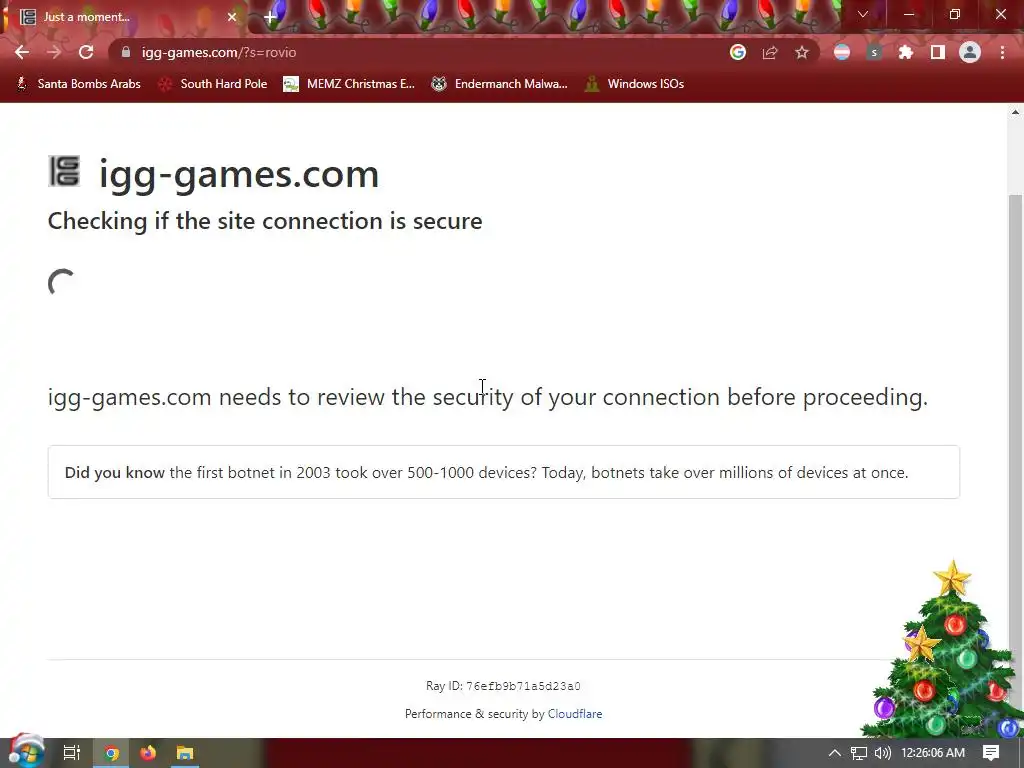
Task: Minimize the Chrome window
Action: 908,14
